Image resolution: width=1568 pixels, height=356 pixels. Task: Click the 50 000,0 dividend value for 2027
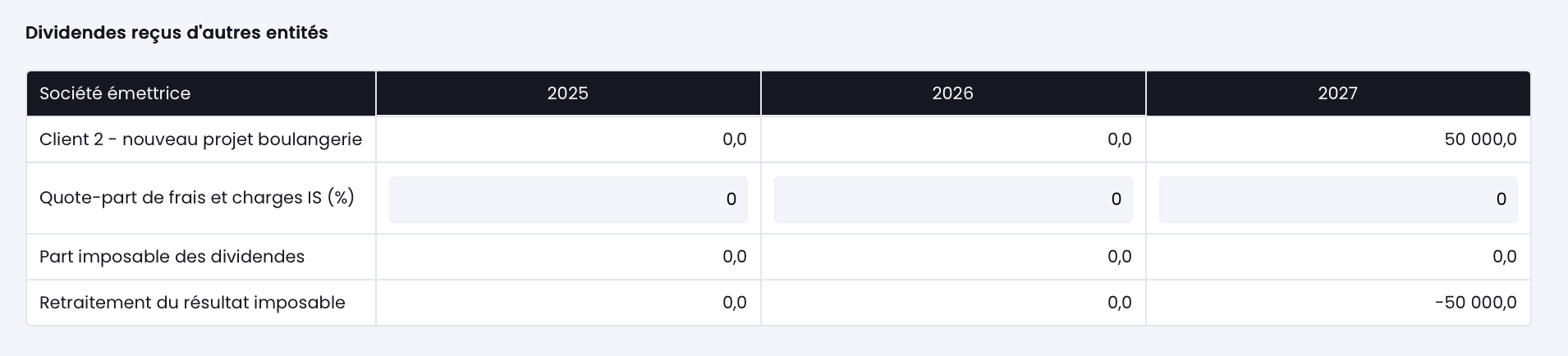[1480, 139]
